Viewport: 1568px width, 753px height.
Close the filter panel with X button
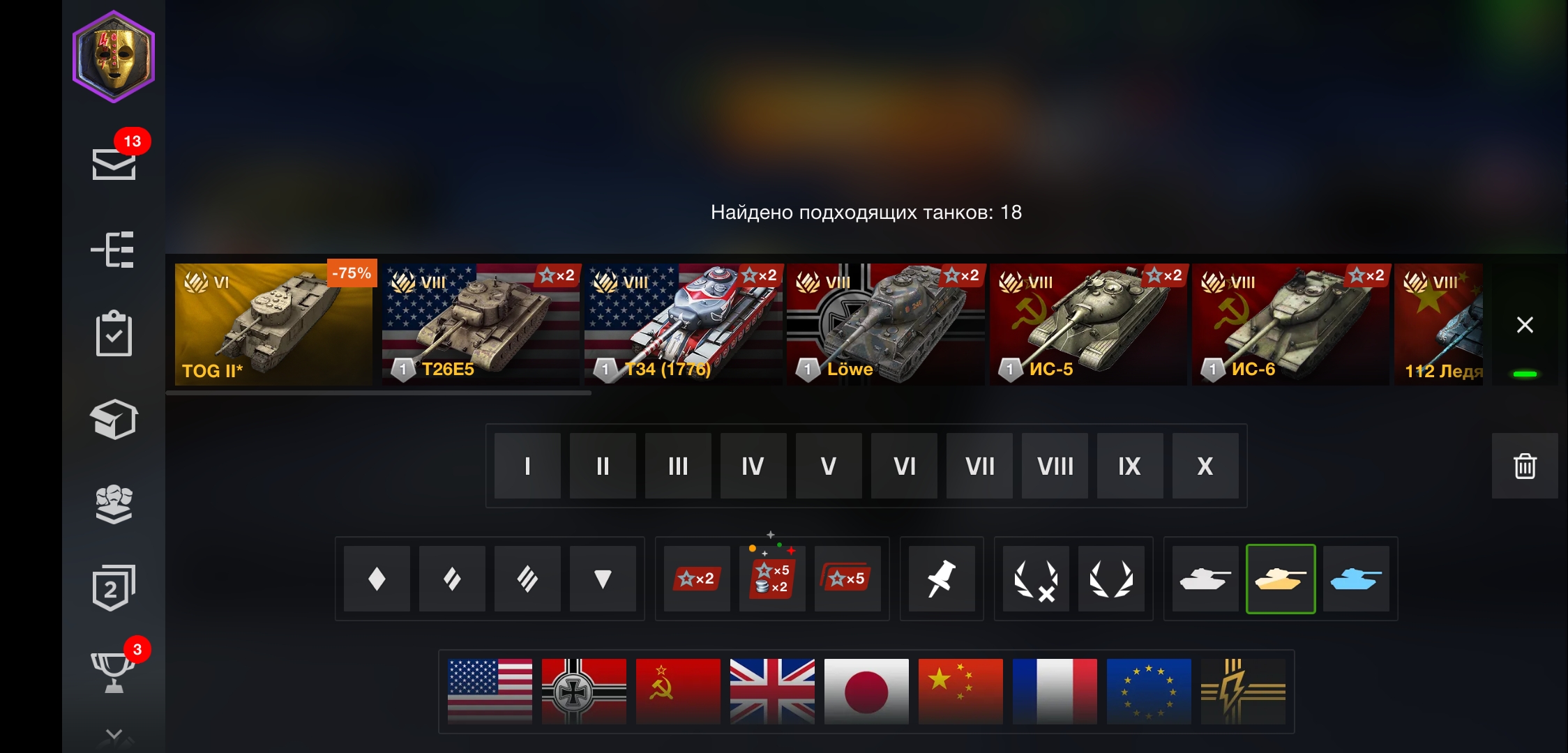pos(1525,325)
